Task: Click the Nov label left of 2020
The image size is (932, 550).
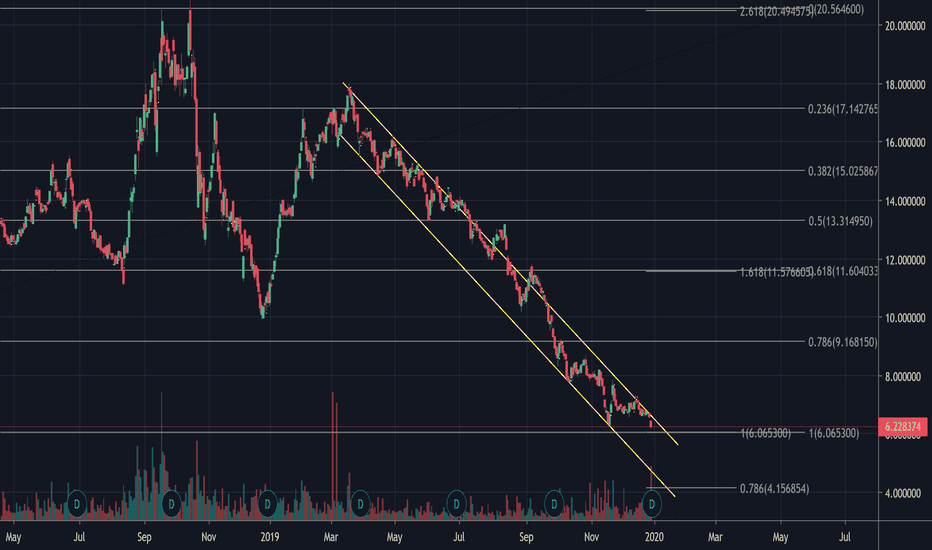Action: [x=591, y=537]
